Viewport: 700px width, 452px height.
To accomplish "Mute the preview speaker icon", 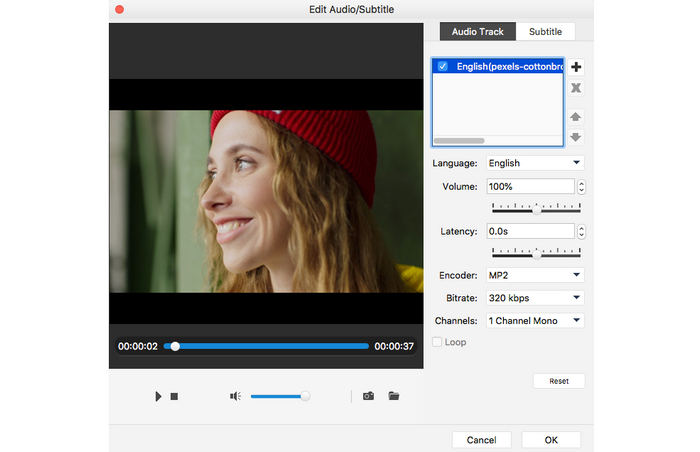I will pyautogui.click(x=235, y=396).
